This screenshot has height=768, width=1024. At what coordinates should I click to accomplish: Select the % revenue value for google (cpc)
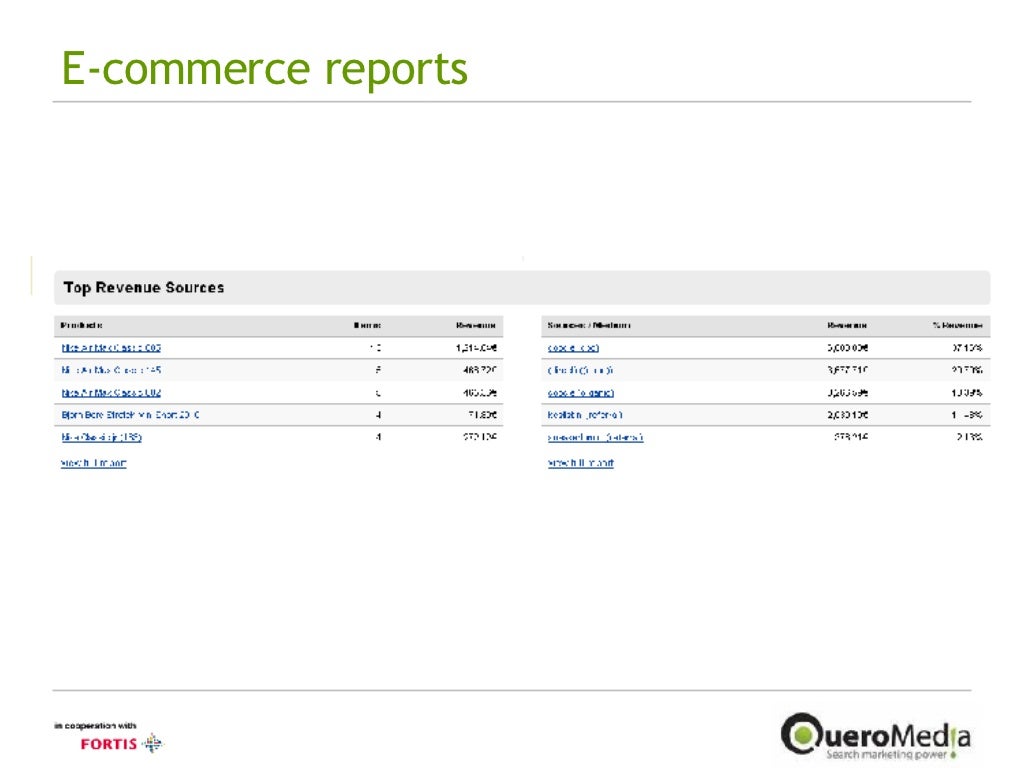point(967,348)
